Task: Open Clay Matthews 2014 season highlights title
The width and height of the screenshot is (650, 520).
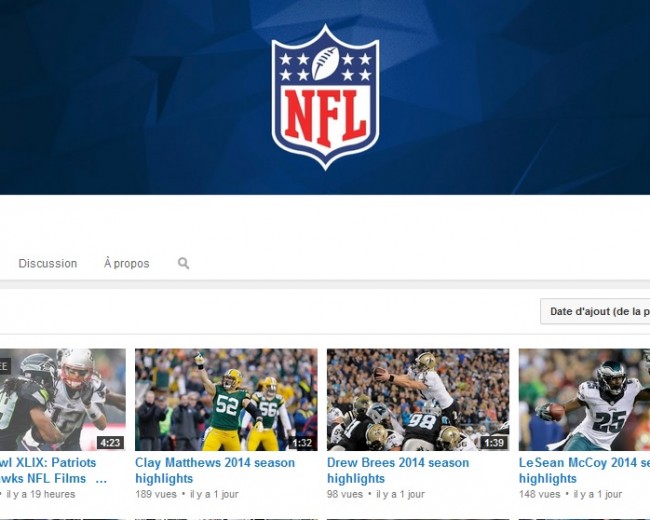Action: coord(215,470)
